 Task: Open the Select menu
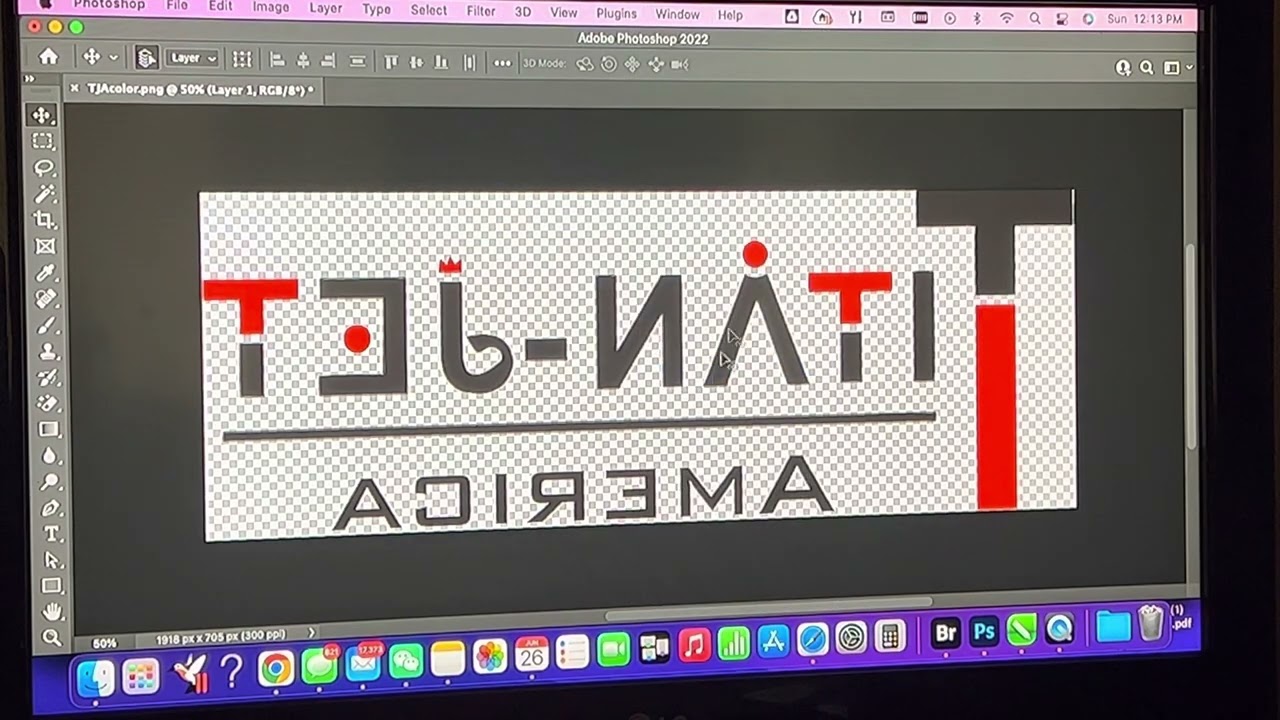[429, 10]
